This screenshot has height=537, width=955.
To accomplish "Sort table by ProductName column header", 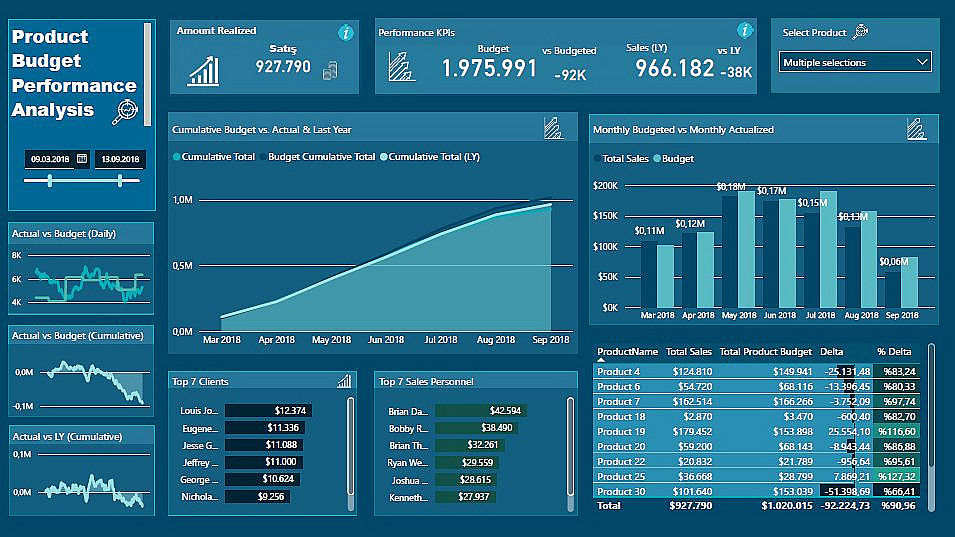I will [627, 351].
